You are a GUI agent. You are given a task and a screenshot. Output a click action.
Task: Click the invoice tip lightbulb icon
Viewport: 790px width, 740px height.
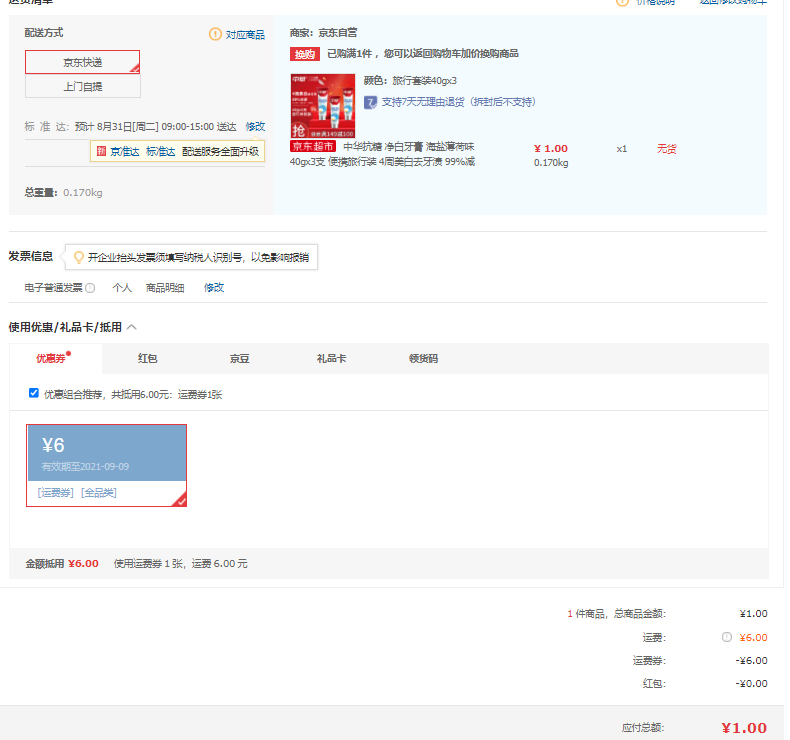click(79, 257)
